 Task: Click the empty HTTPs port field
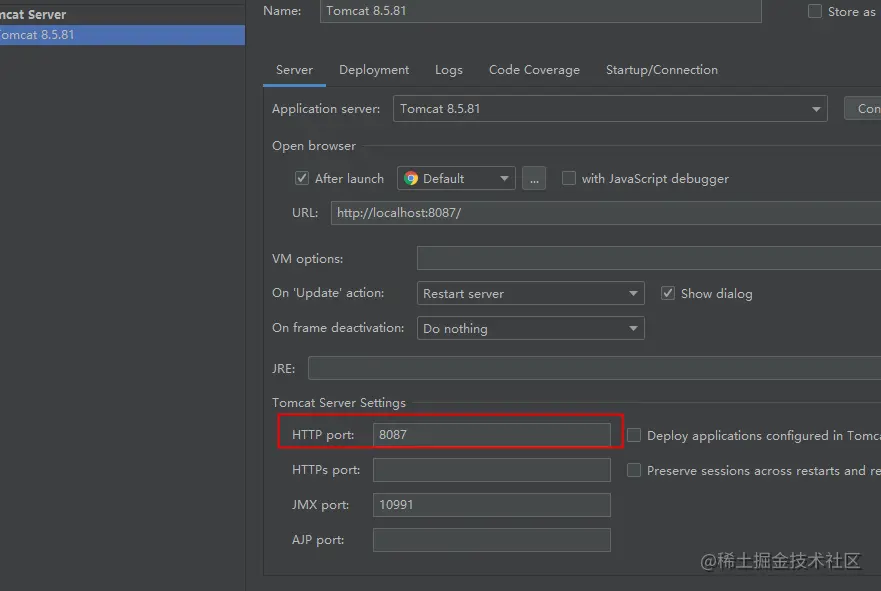coord(492,470)
